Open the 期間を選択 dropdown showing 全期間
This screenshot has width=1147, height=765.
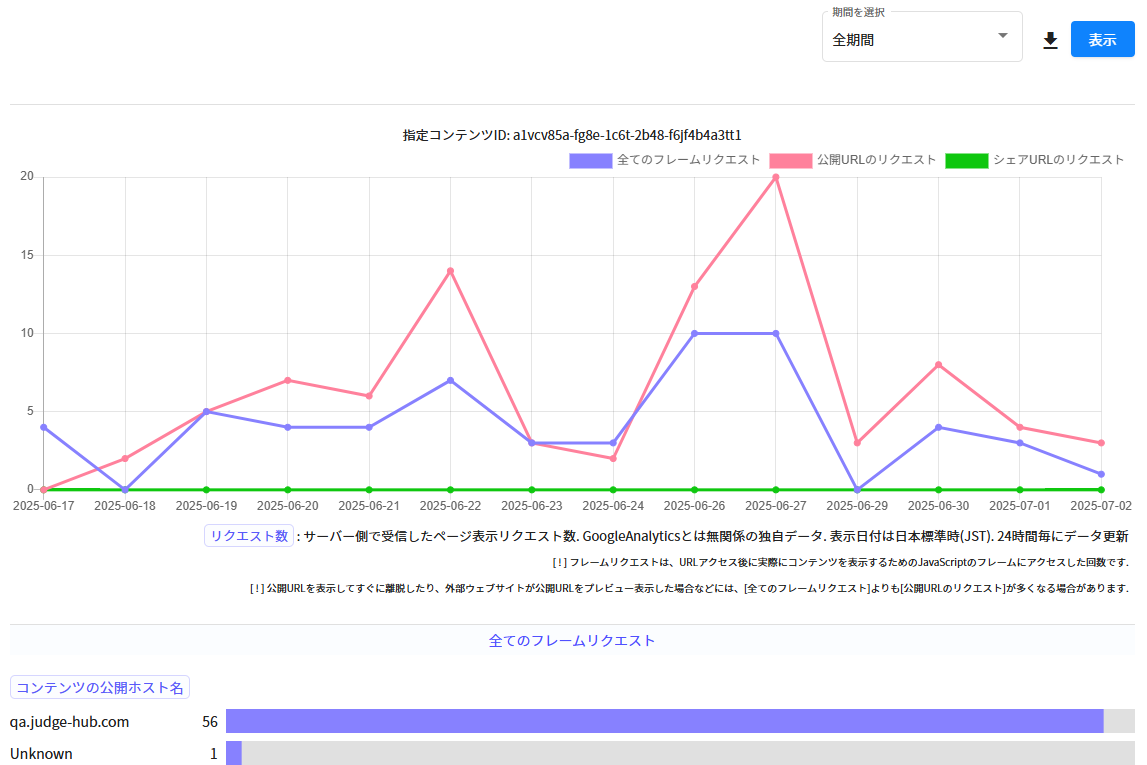click(x=922, y=38)
